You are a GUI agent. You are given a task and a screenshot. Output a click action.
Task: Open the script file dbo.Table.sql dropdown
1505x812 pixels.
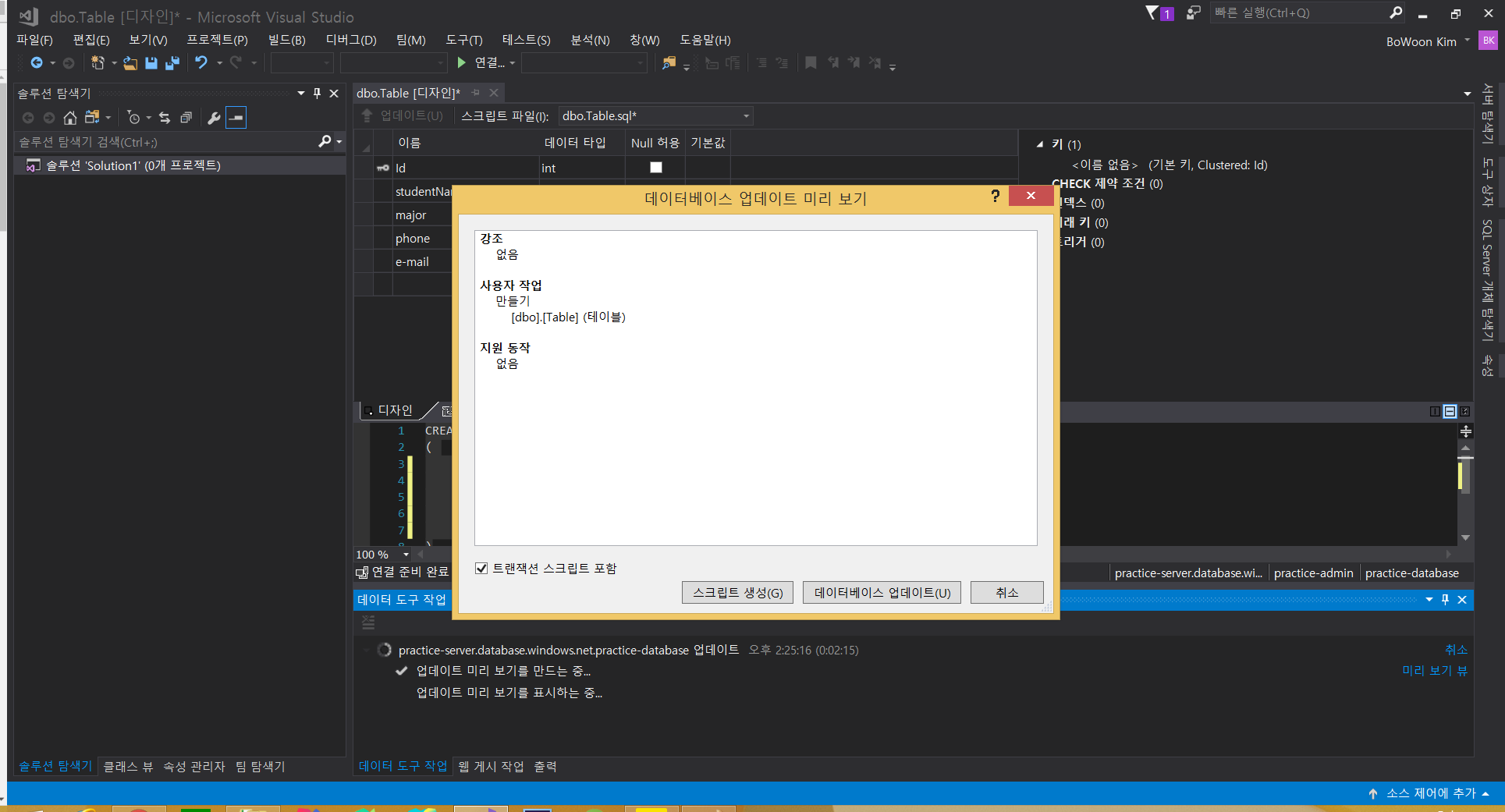[746, 116]
